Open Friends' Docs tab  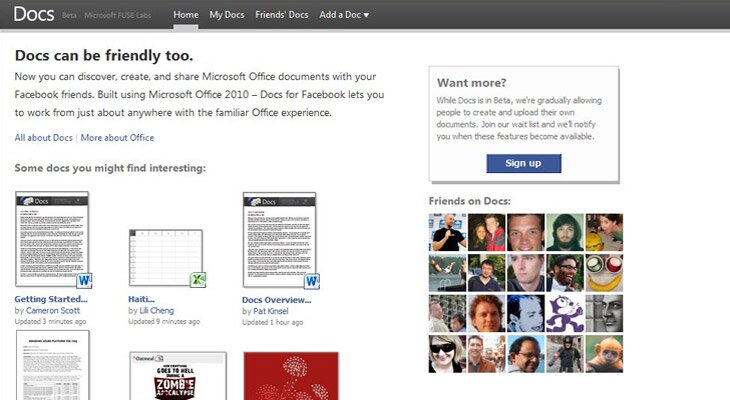pyautogui.click(x=282, y=15)
